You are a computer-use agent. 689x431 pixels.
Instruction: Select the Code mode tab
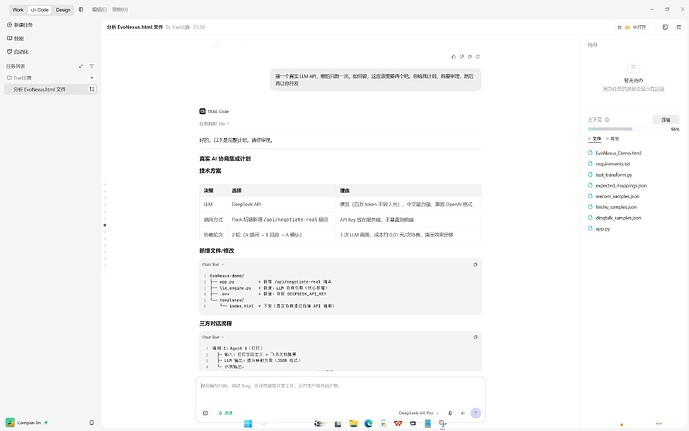(x=40, y=10)
